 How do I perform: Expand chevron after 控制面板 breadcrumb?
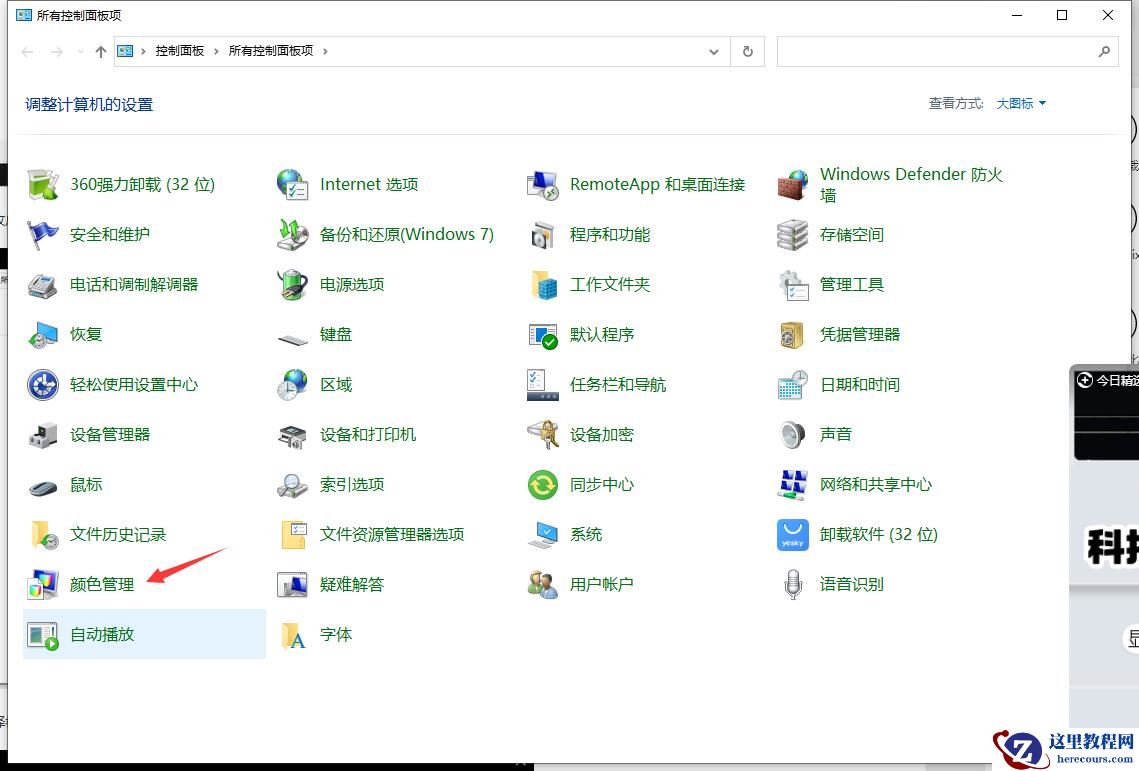coord(216,52)
